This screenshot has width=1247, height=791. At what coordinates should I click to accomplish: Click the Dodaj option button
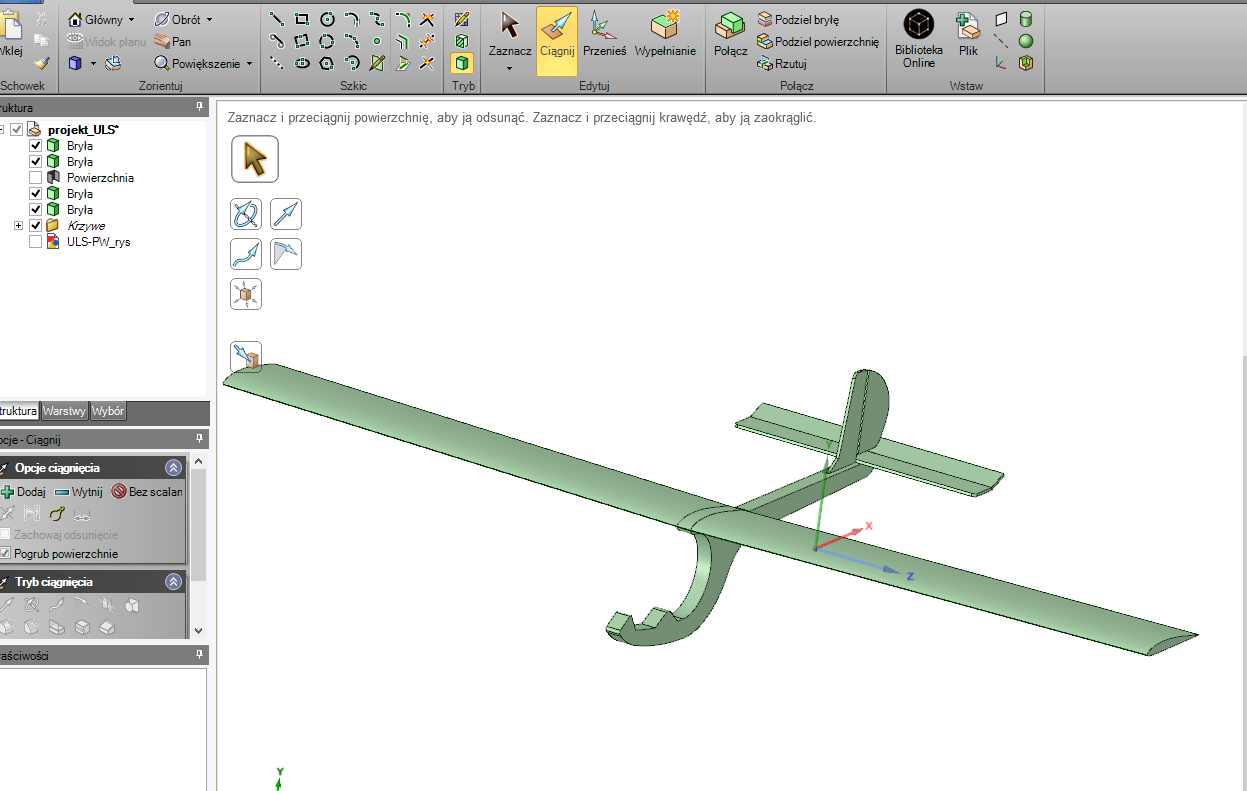[24, 492]
